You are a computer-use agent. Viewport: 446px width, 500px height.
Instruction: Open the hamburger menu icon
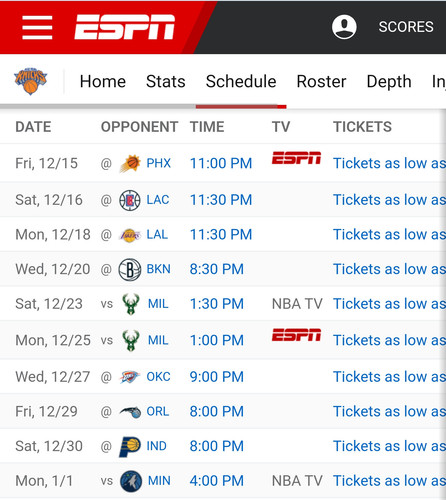[37, 27]
